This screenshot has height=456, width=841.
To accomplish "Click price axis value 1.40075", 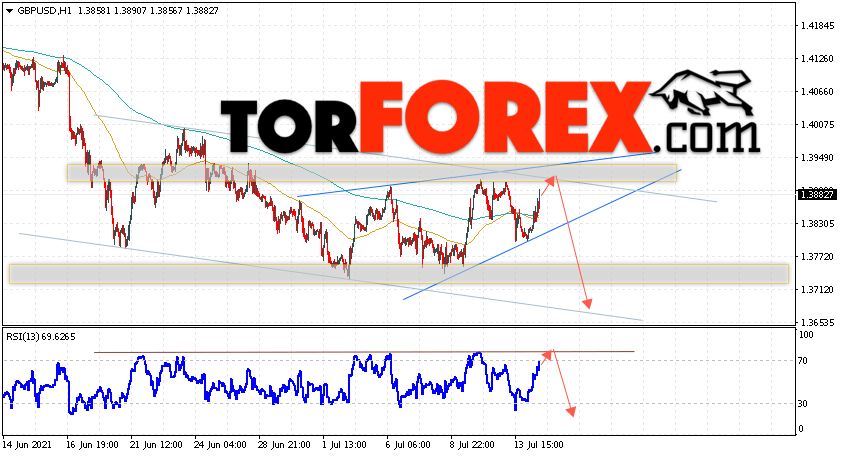I will [x=817, y=124].
